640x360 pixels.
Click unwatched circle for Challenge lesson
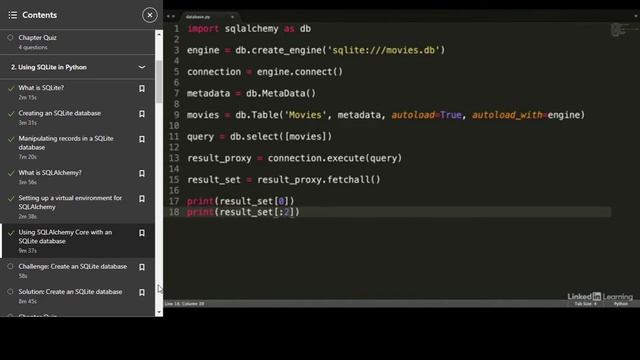pyautogui.click(x=10, y=267)
